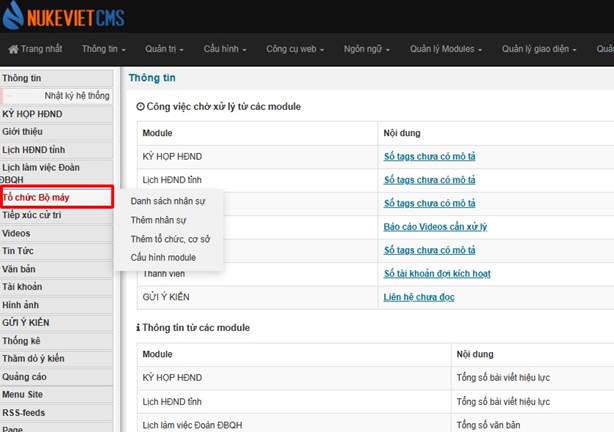Open Công cụ web menu

(x=298, y=49)
